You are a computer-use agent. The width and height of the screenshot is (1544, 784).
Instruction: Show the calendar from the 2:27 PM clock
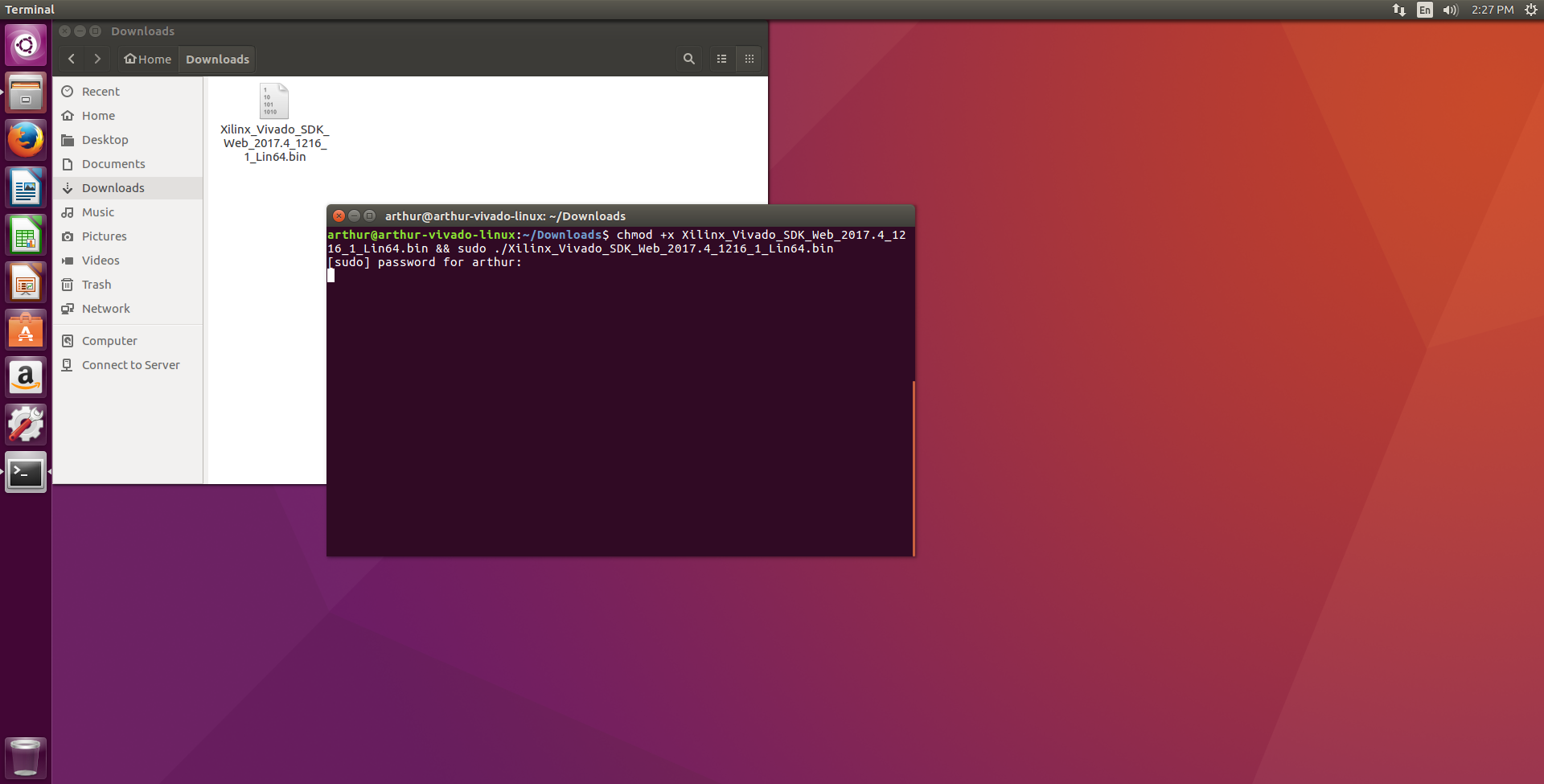coord(1493,10)
